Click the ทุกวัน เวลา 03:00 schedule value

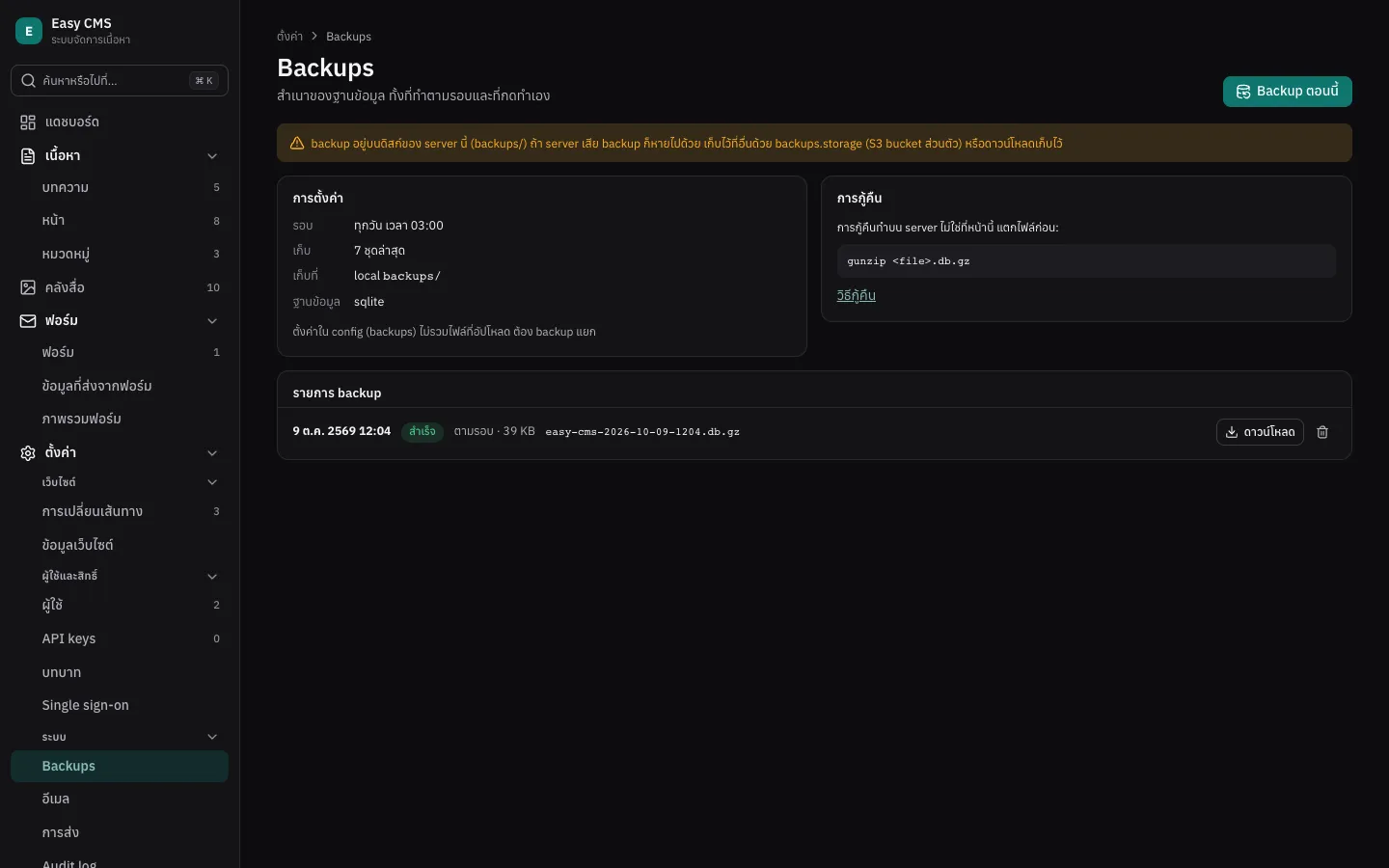(398, 226)
